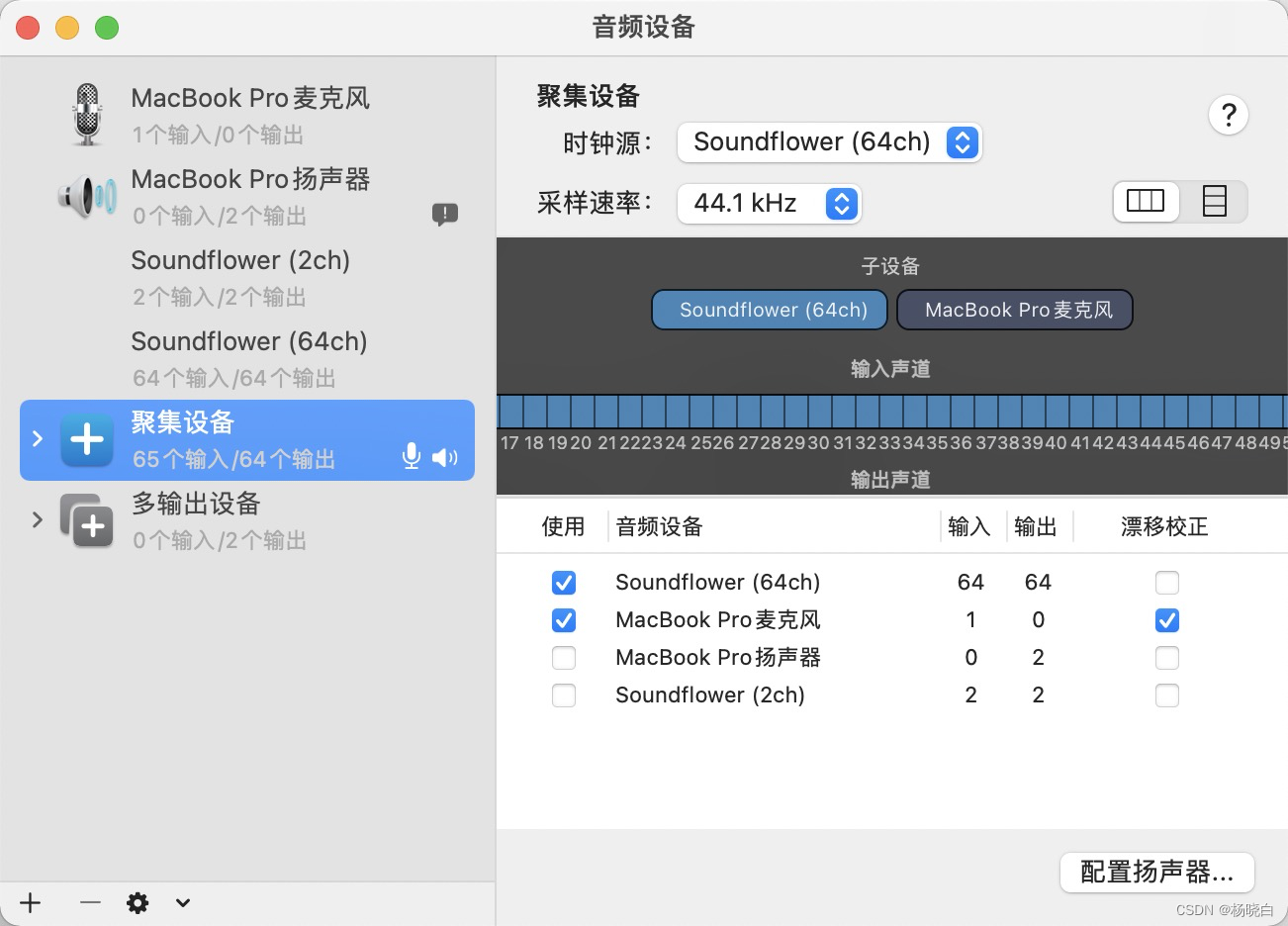Click the microphone indicator on 聚集设备 row
The width and height of the screenshot is (1288, 926).
tap(412, 456)
